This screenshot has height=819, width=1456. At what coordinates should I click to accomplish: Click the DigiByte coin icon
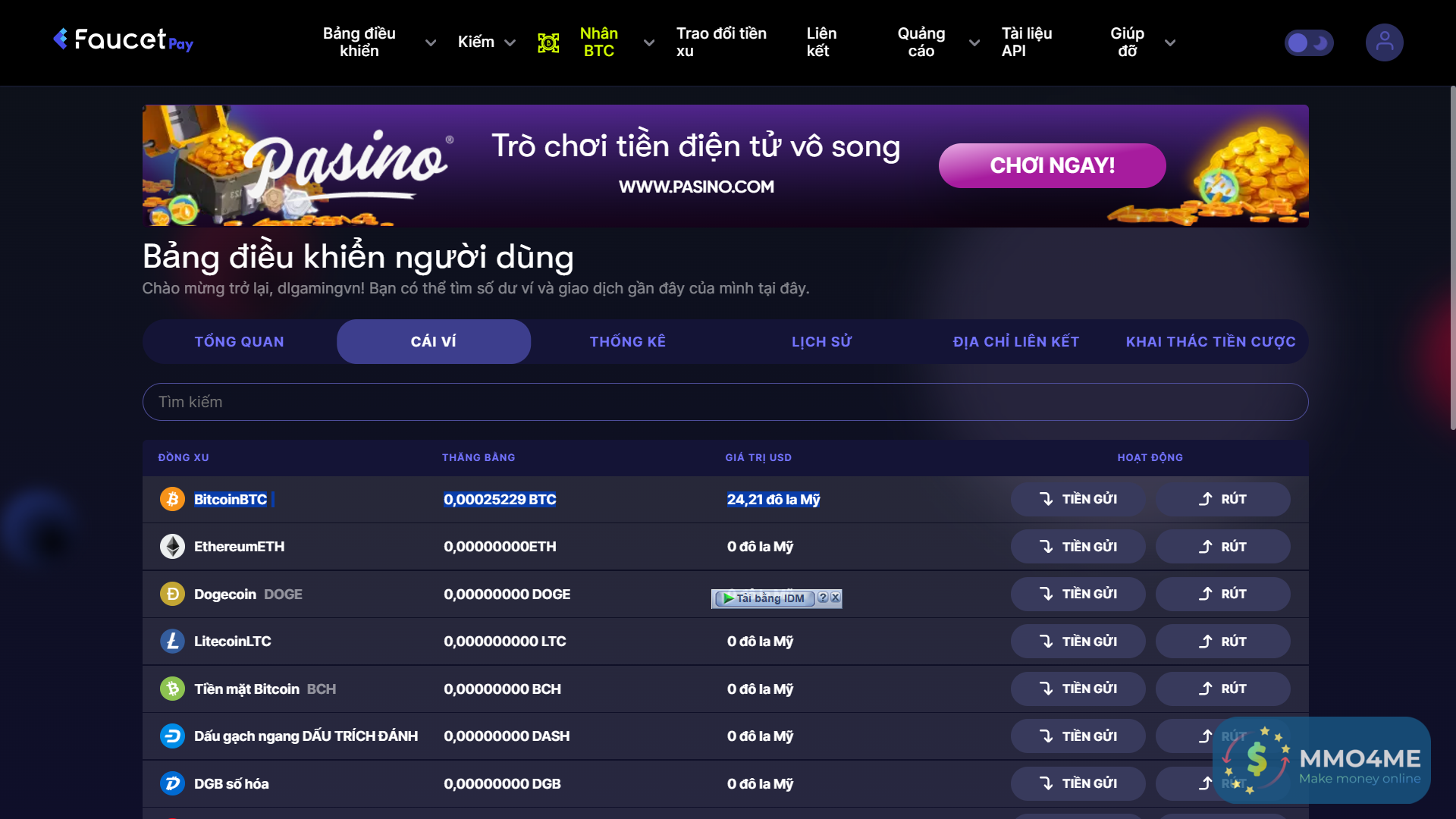tap(172, 783)
